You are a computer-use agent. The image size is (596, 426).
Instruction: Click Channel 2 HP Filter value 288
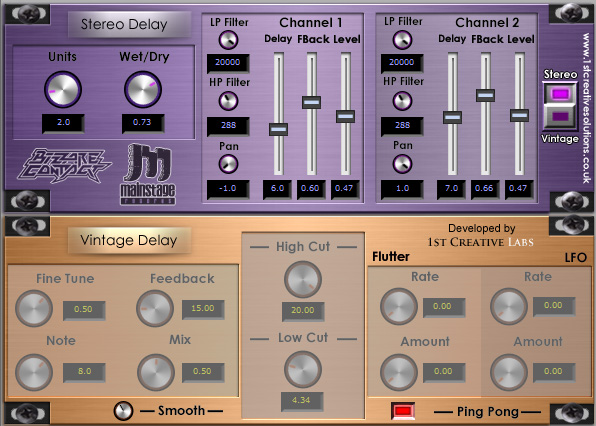coord(402,126)
